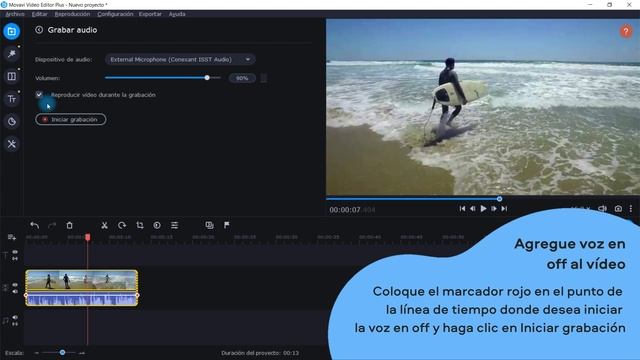This screenshot has width=640, height=360.
Task: Go back from Grabar audio panel
Action: point(39,30)
